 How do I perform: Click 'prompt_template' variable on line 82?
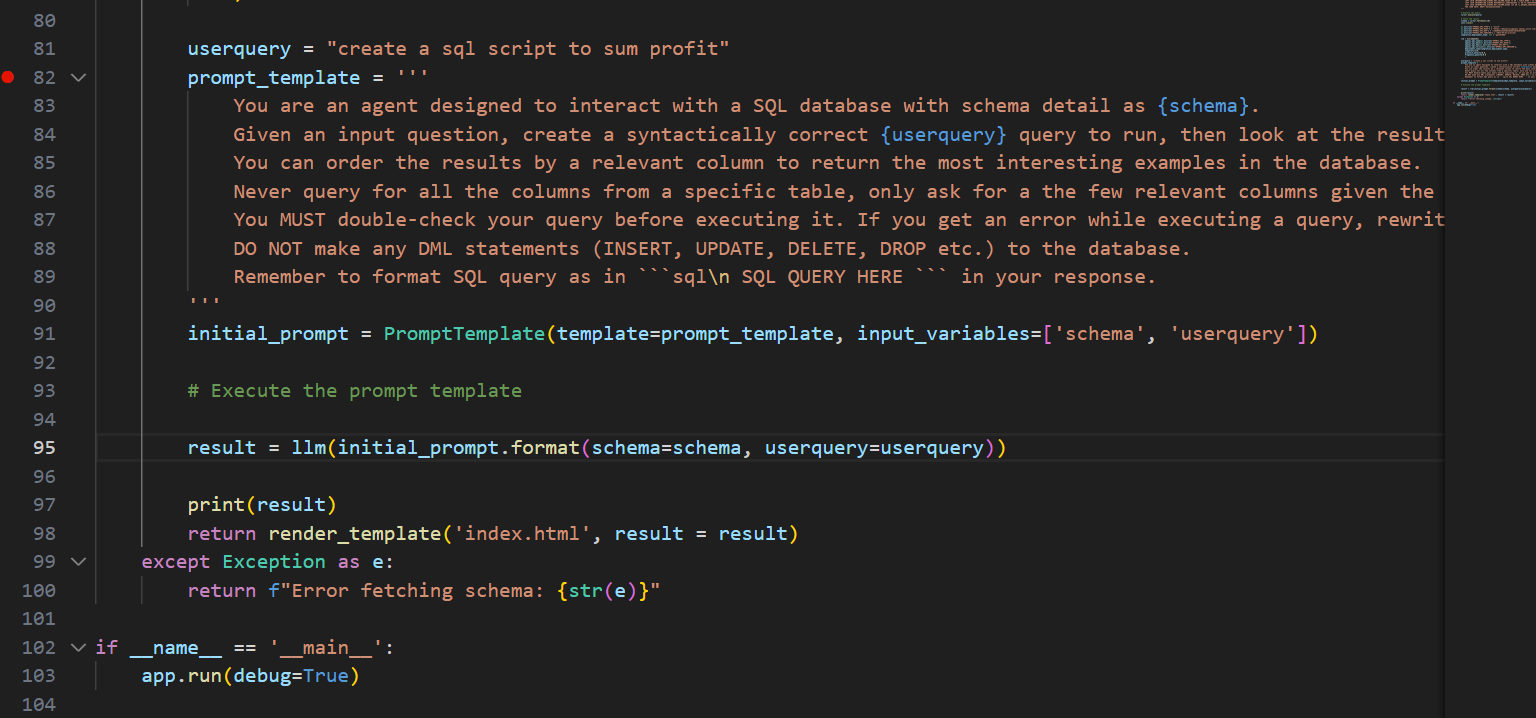click(274, 77)
